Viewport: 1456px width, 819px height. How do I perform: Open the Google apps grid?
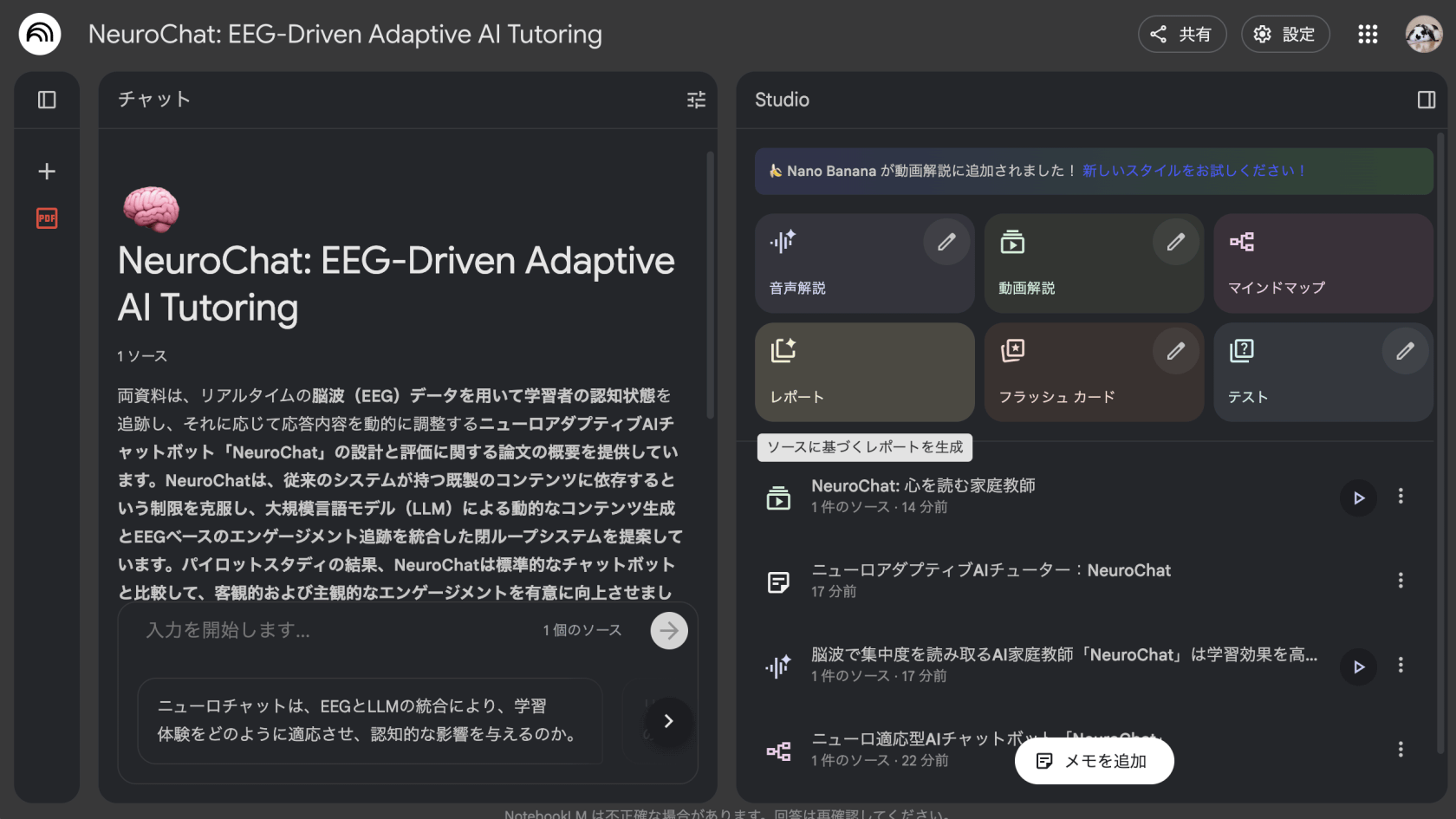pyautogui.click(x=1368, y=34)
